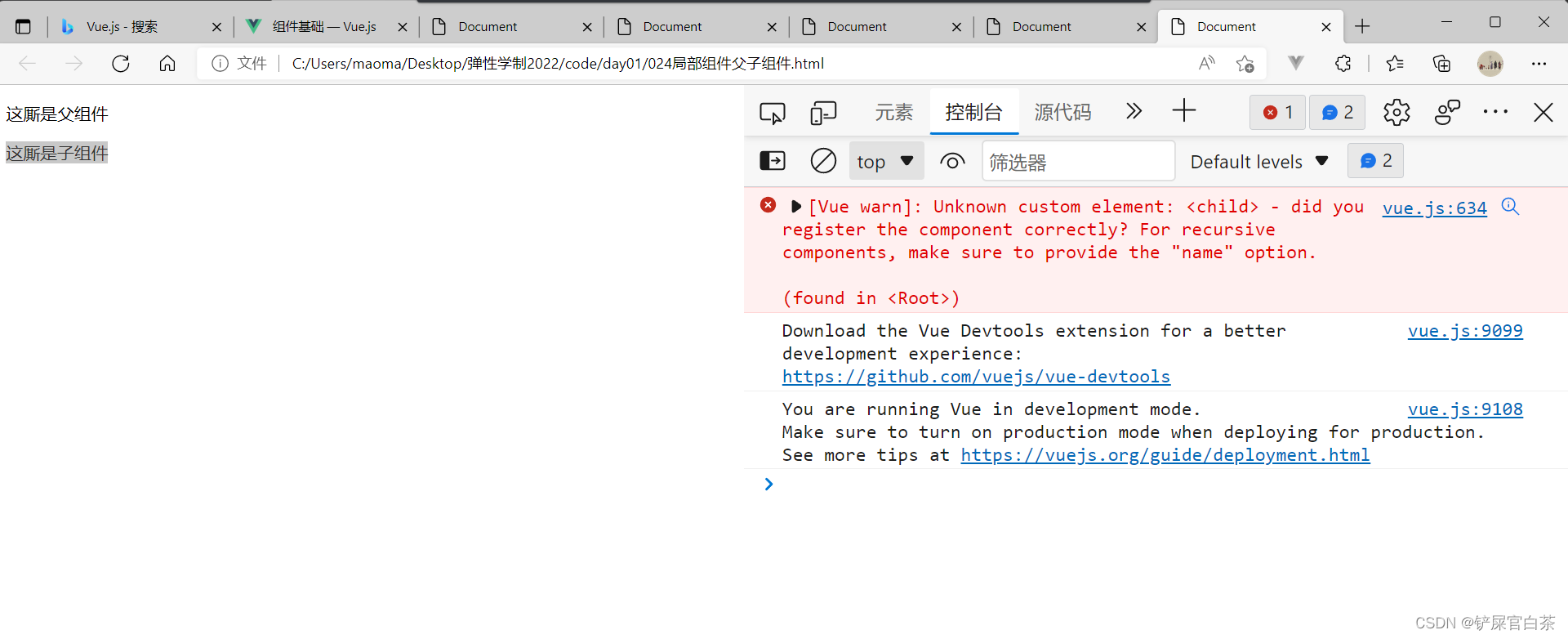Open the vue.js:9099 source link
The image size is (1568, 639).
[x=1465, y=331]
